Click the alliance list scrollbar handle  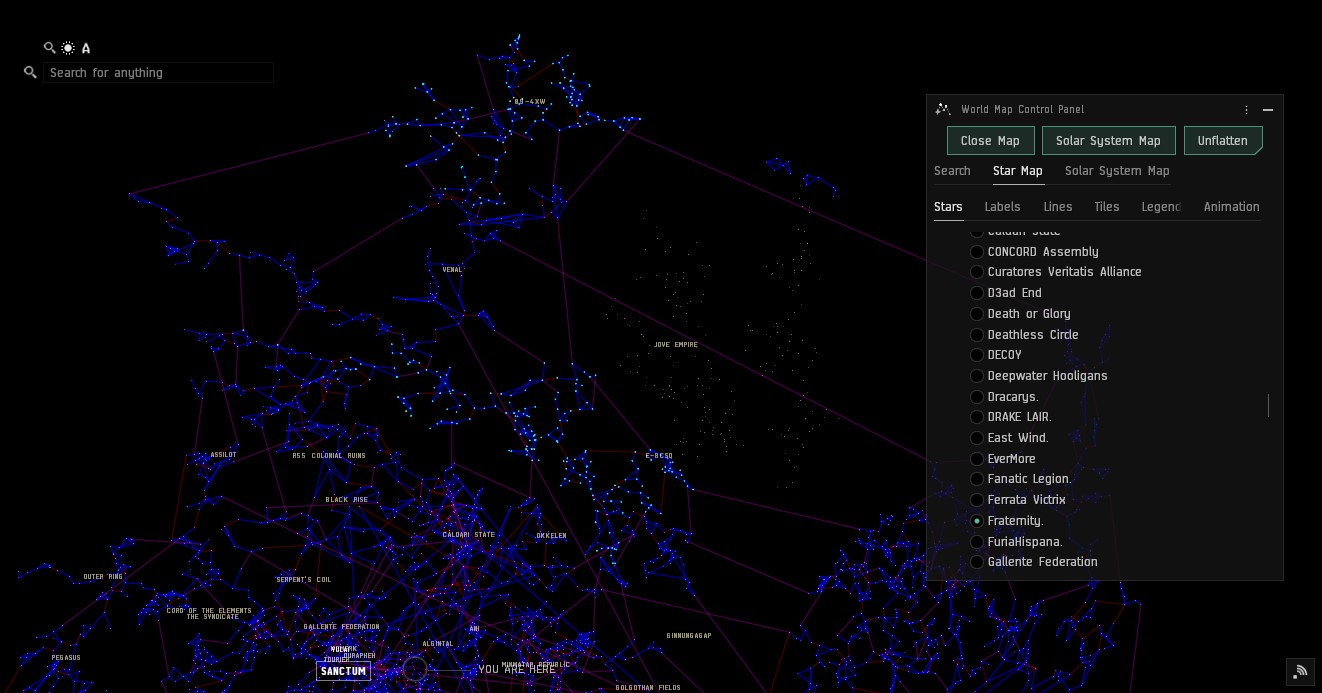[1269, 405]
